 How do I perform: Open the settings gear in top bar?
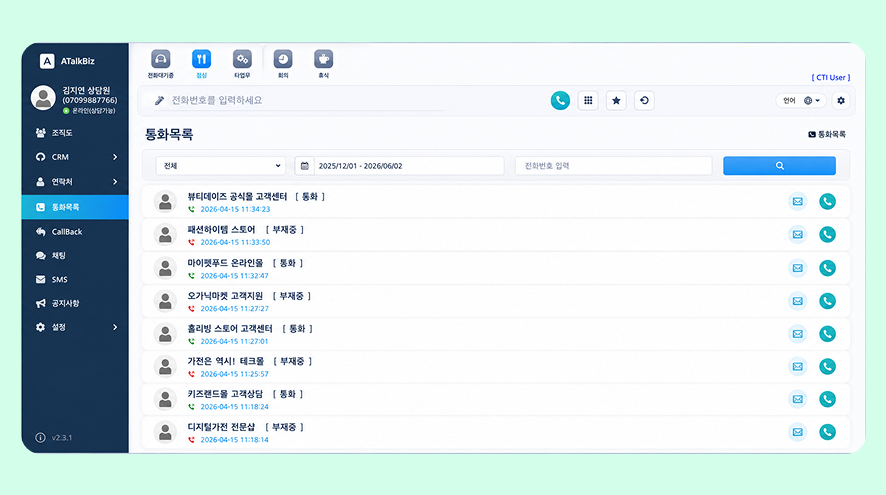pos(841,101)
